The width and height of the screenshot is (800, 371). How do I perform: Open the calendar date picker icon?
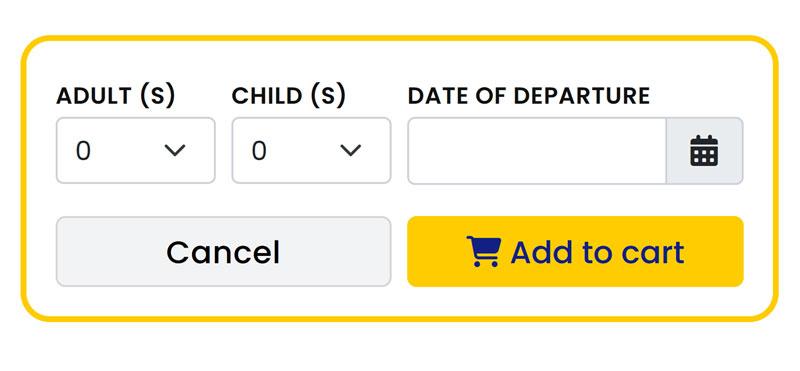[704, 151]
